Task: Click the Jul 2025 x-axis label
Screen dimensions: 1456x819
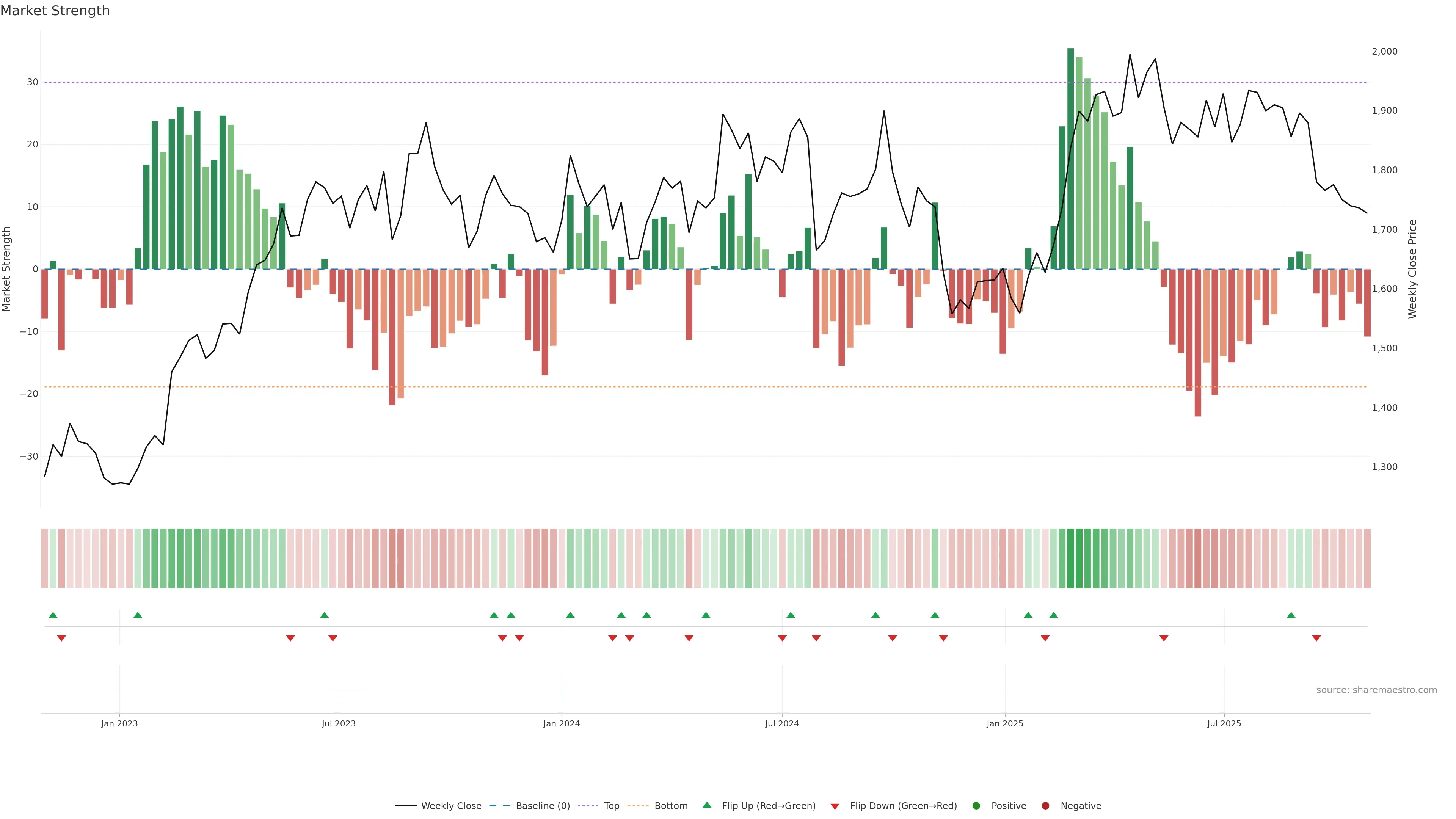Action: tap(1224, 723)
